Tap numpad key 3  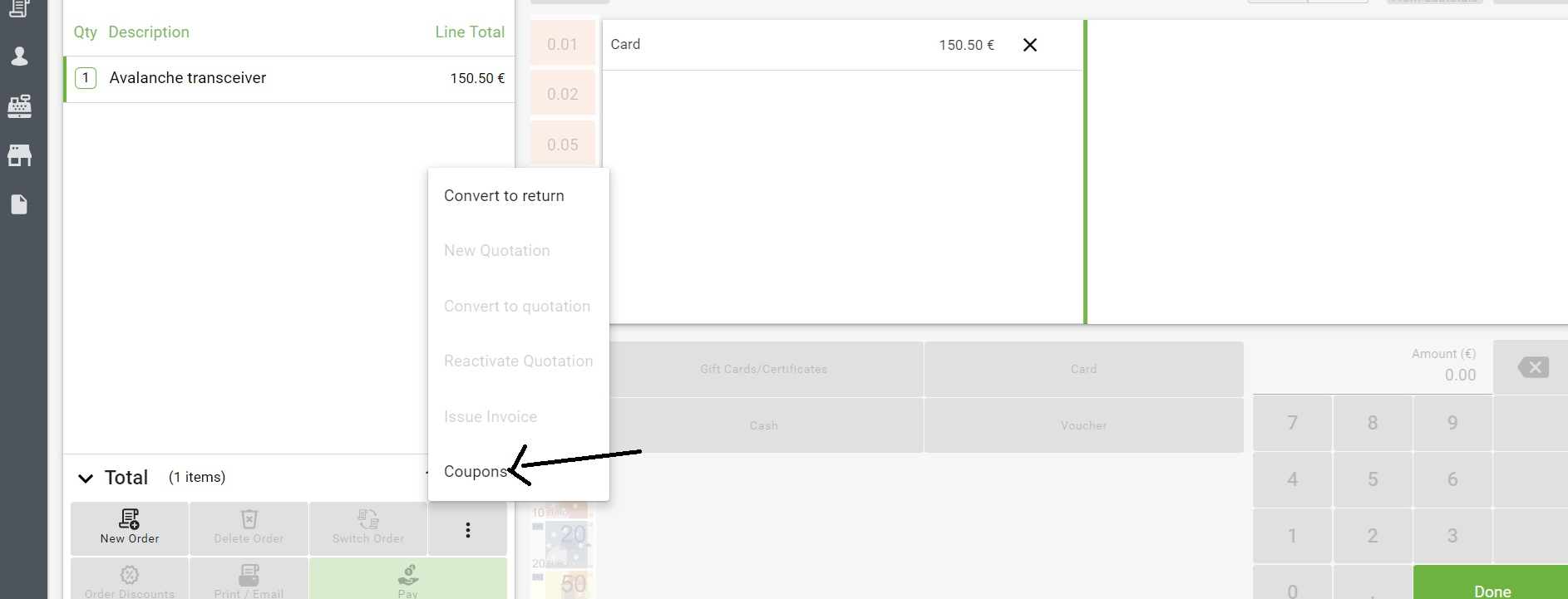coord(1452,536)
